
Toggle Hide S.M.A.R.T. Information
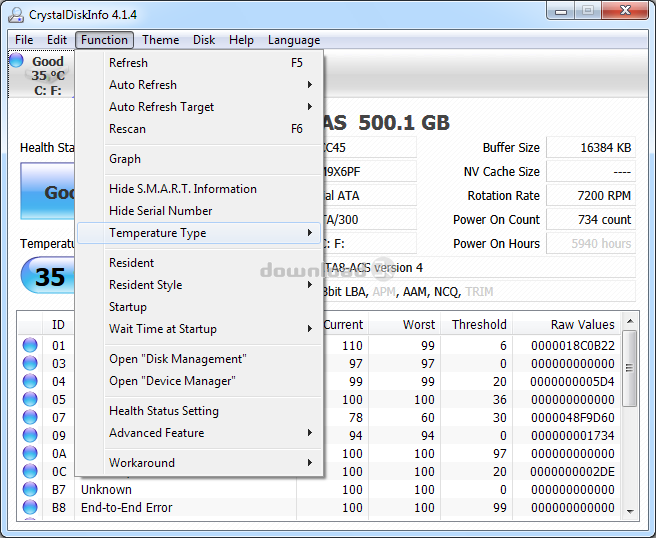(182, 189)
